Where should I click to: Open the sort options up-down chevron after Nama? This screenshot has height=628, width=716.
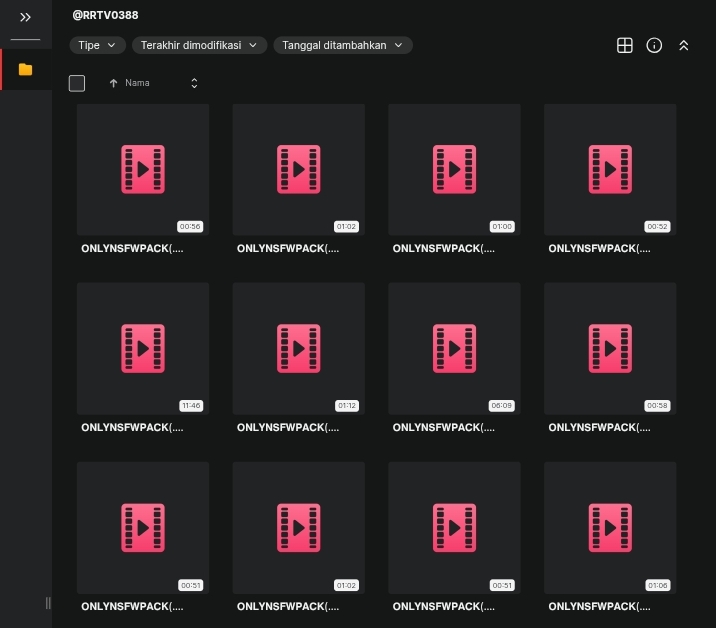click(x=194, y=83)
